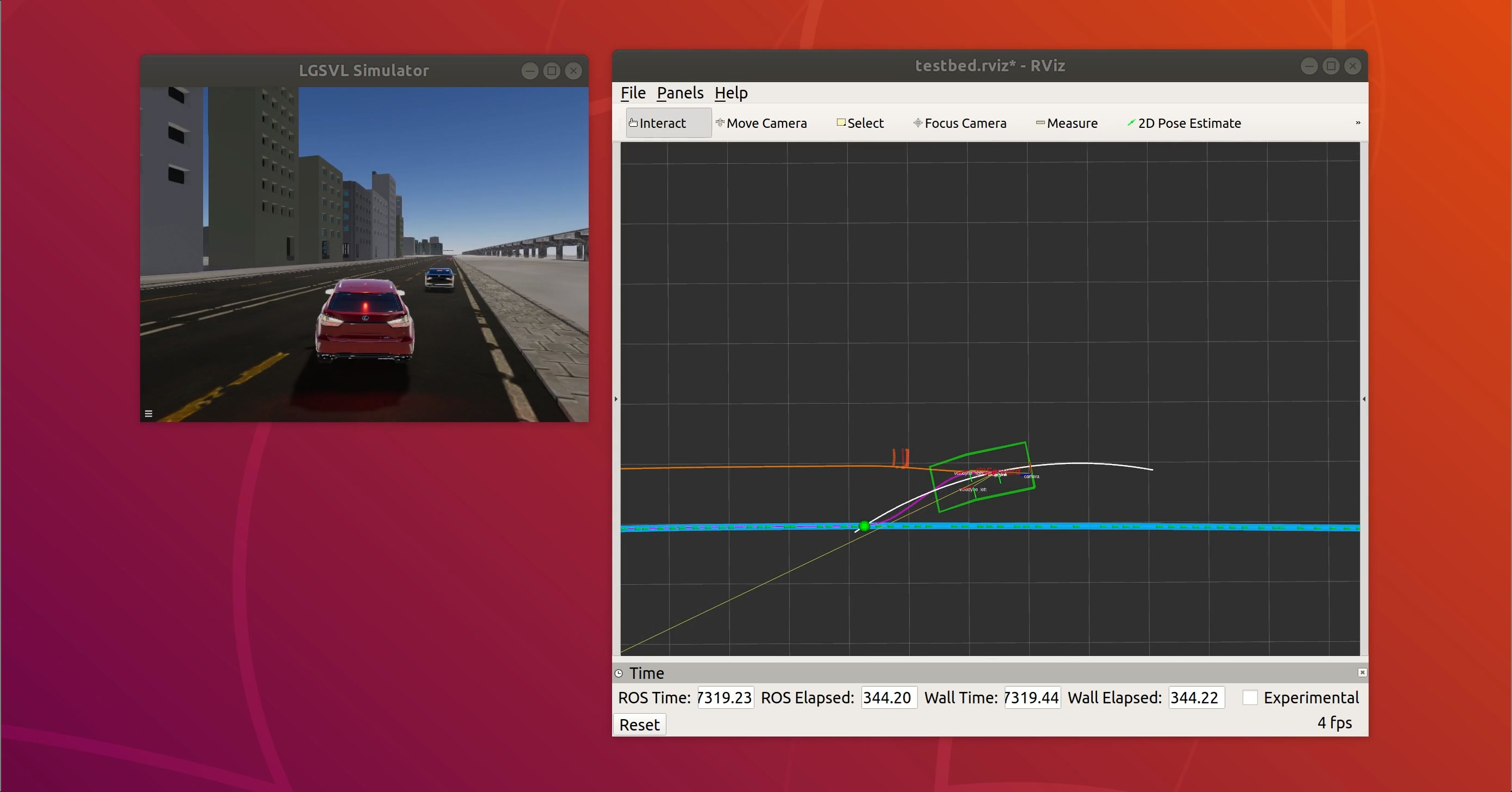Expand toolbar overflow chevron
Screen dimensions: 1512x792
click(x=1358, y=123)
